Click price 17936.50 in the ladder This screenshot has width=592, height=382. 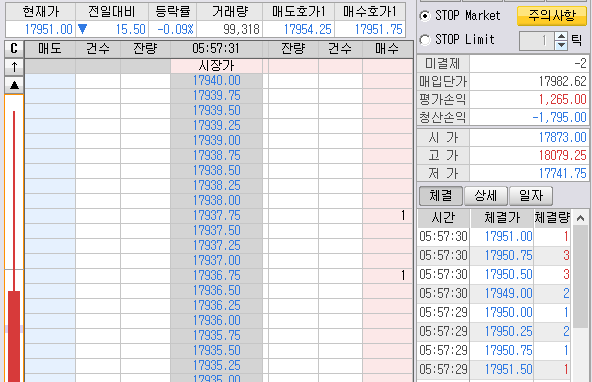[216, 291]
